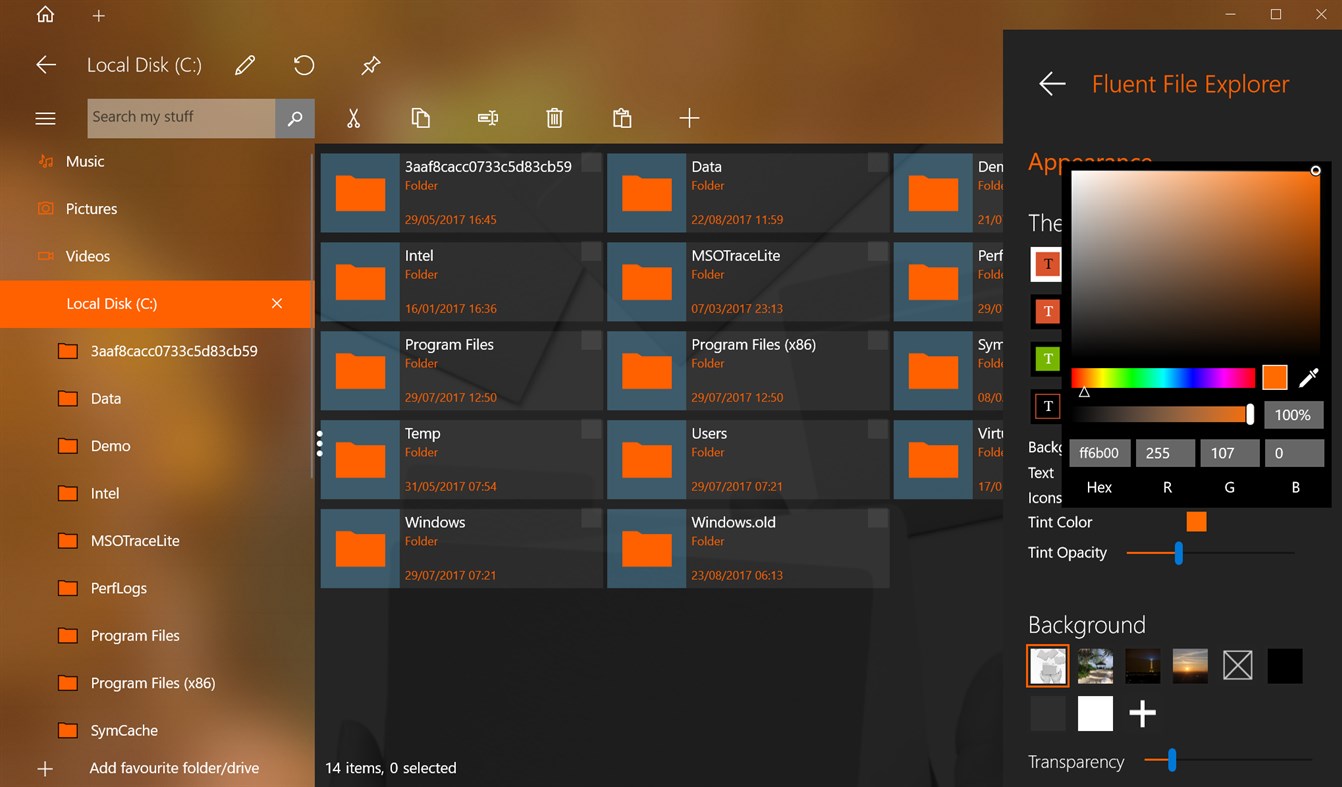Pin the current folder using the pin icon
The image size is (1342, 787).
coord(370,65)
